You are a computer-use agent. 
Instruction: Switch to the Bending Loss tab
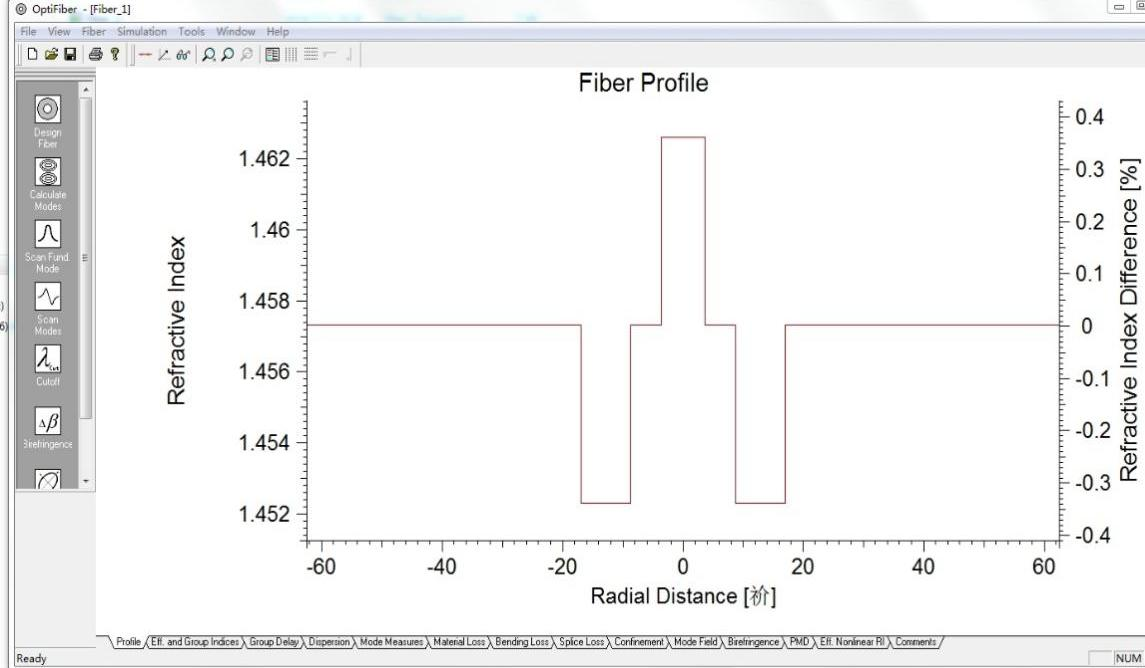tap(528, 641)
